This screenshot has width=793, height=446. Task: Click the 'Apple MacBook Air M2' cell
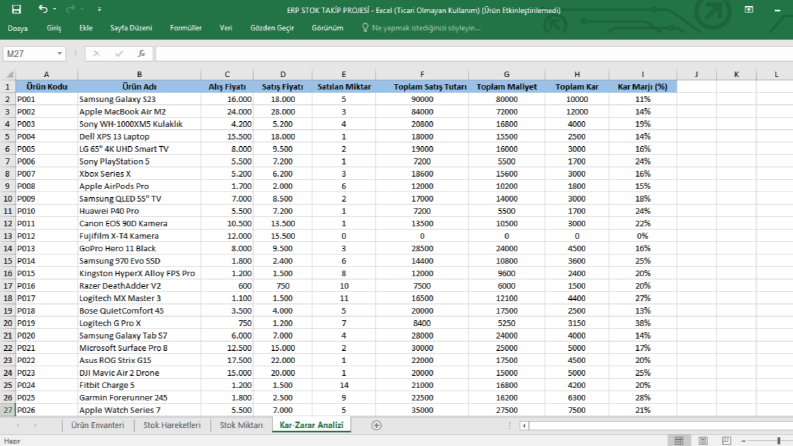(139, 112)
